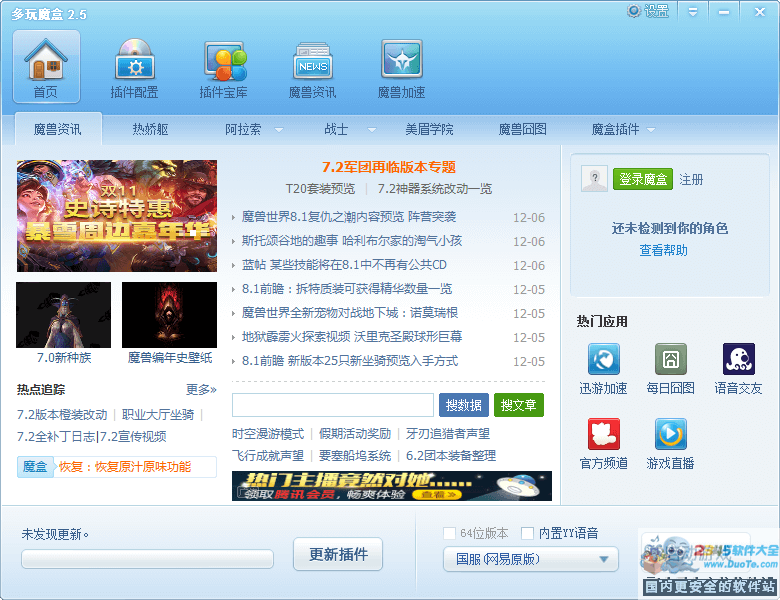780x600 pixels.
Task: Open the 7.2版本橙装改动 link
Action: point(62,414)
